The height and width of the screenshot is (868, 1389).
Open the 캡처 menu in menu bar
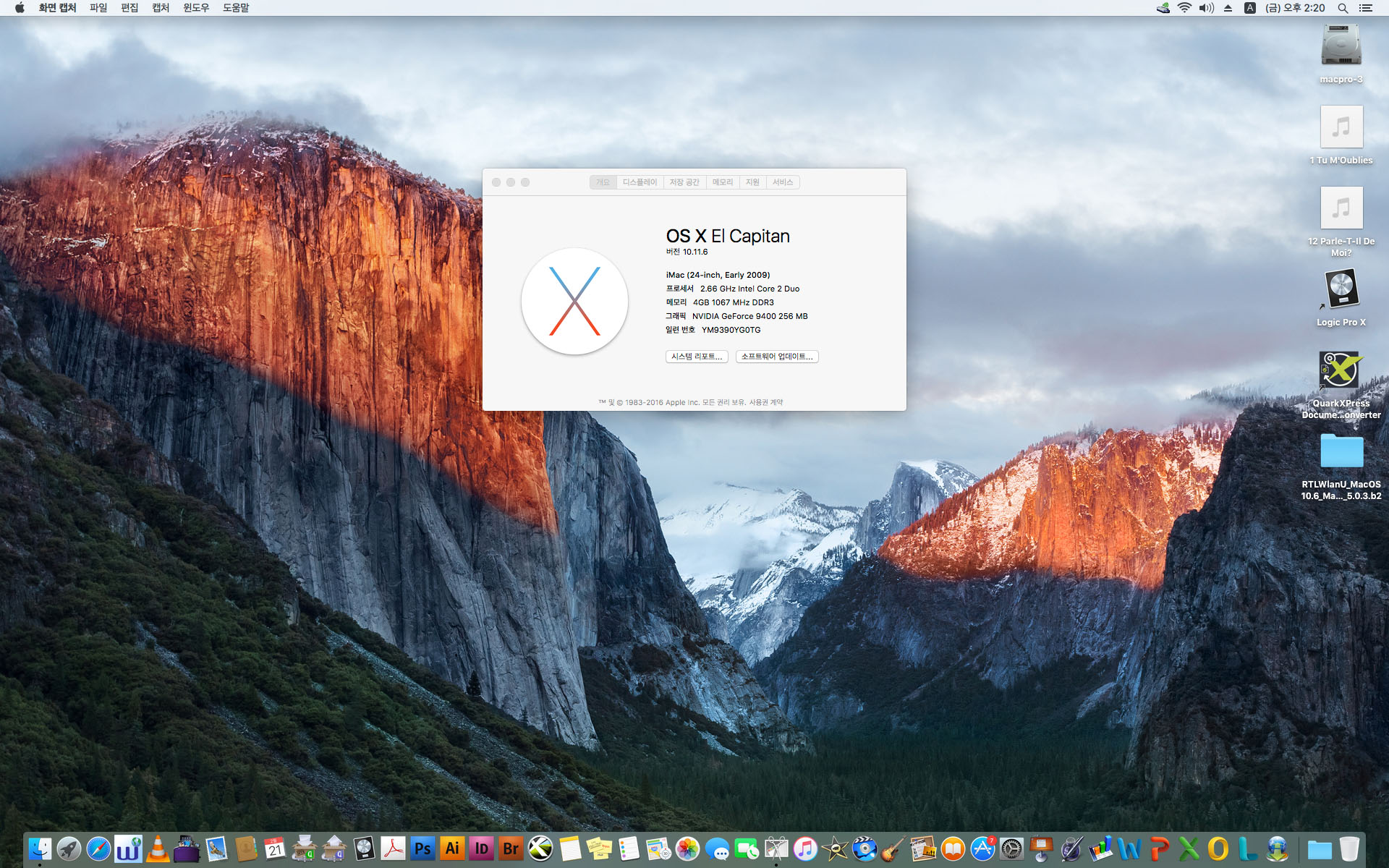[161, 8]
